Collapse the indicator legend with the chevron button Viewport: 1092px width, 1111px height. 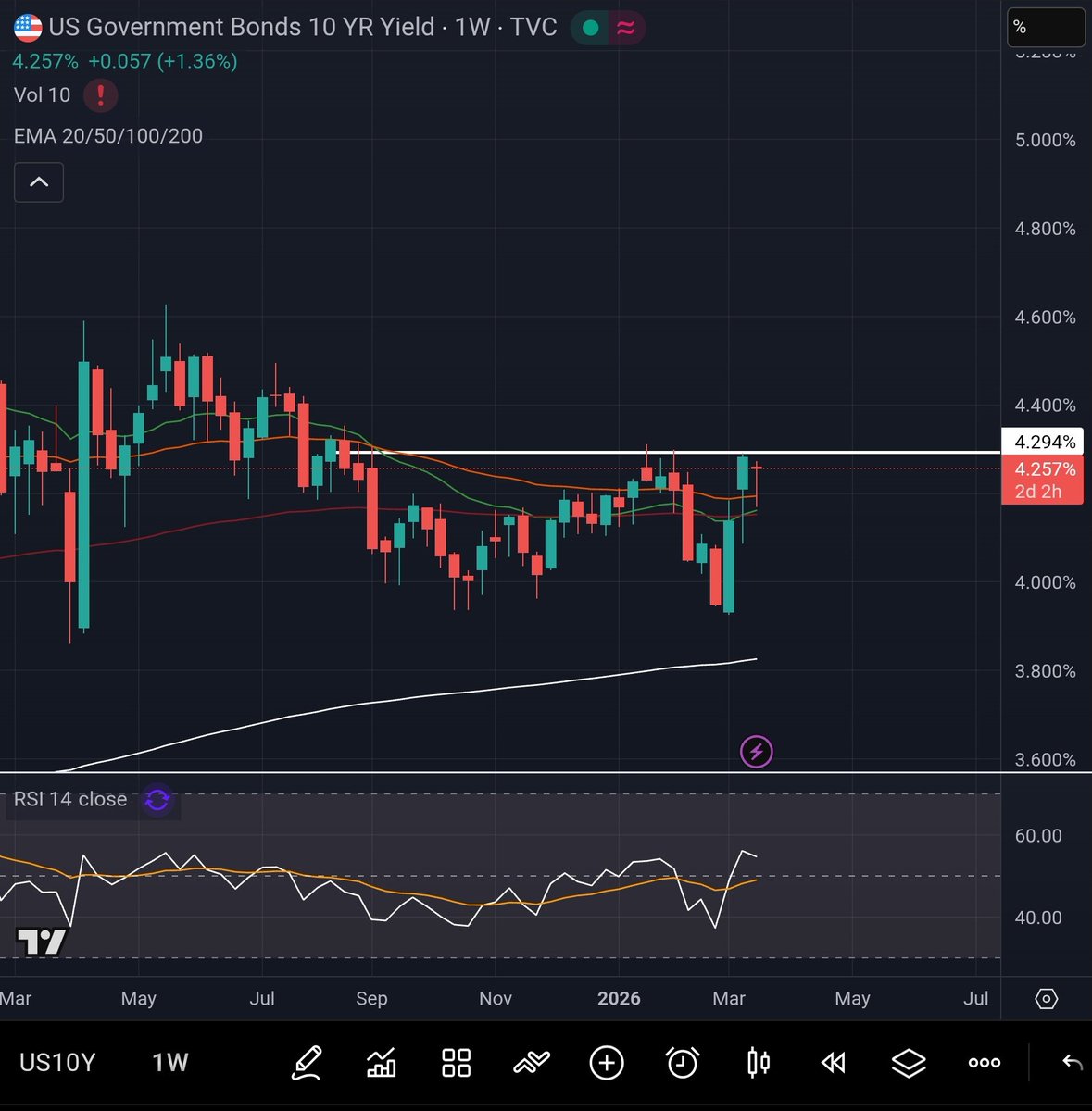click(x=39, y=182)
